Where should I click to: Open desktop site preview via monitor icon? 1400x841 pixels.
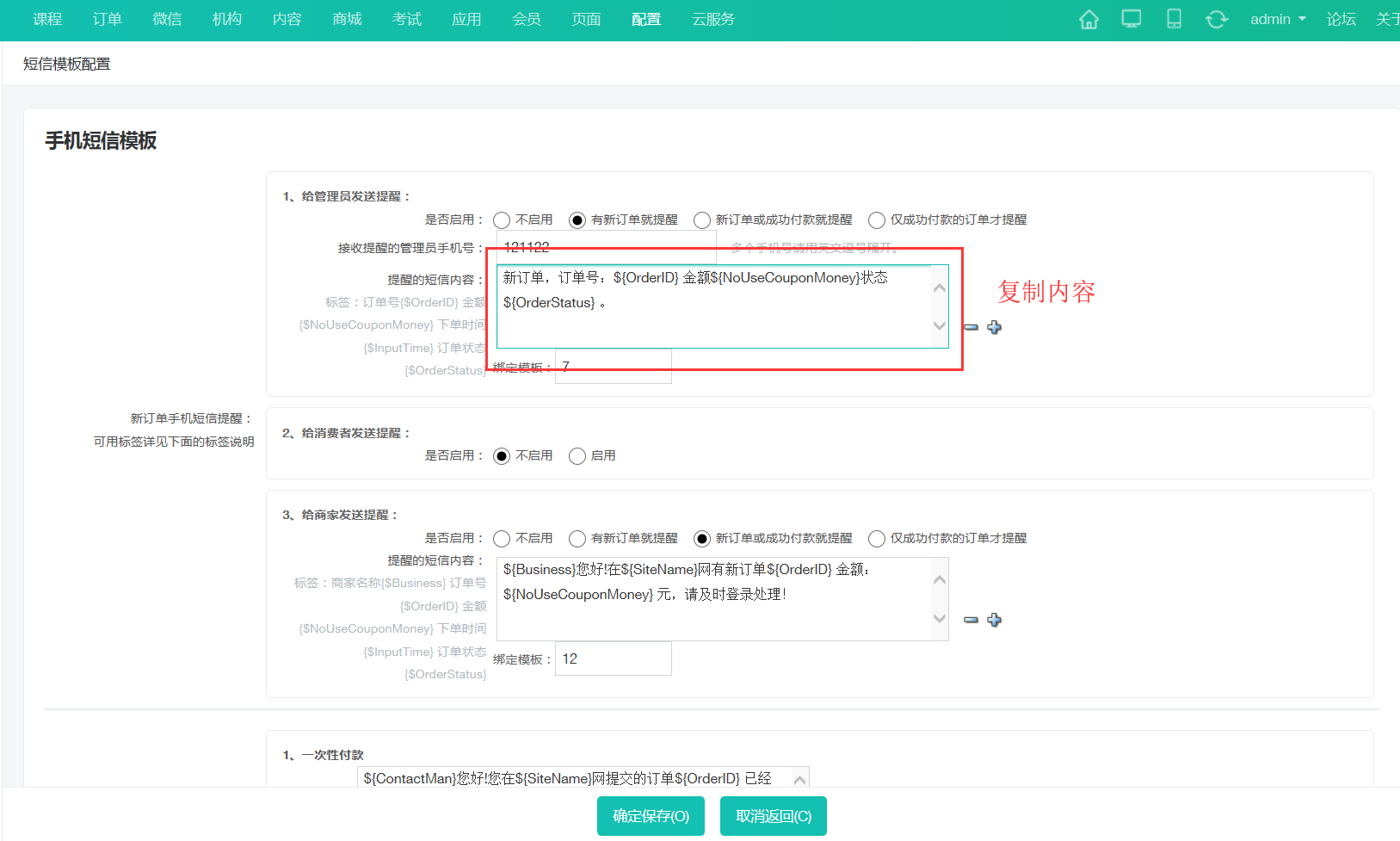[x=1131, y=18]
